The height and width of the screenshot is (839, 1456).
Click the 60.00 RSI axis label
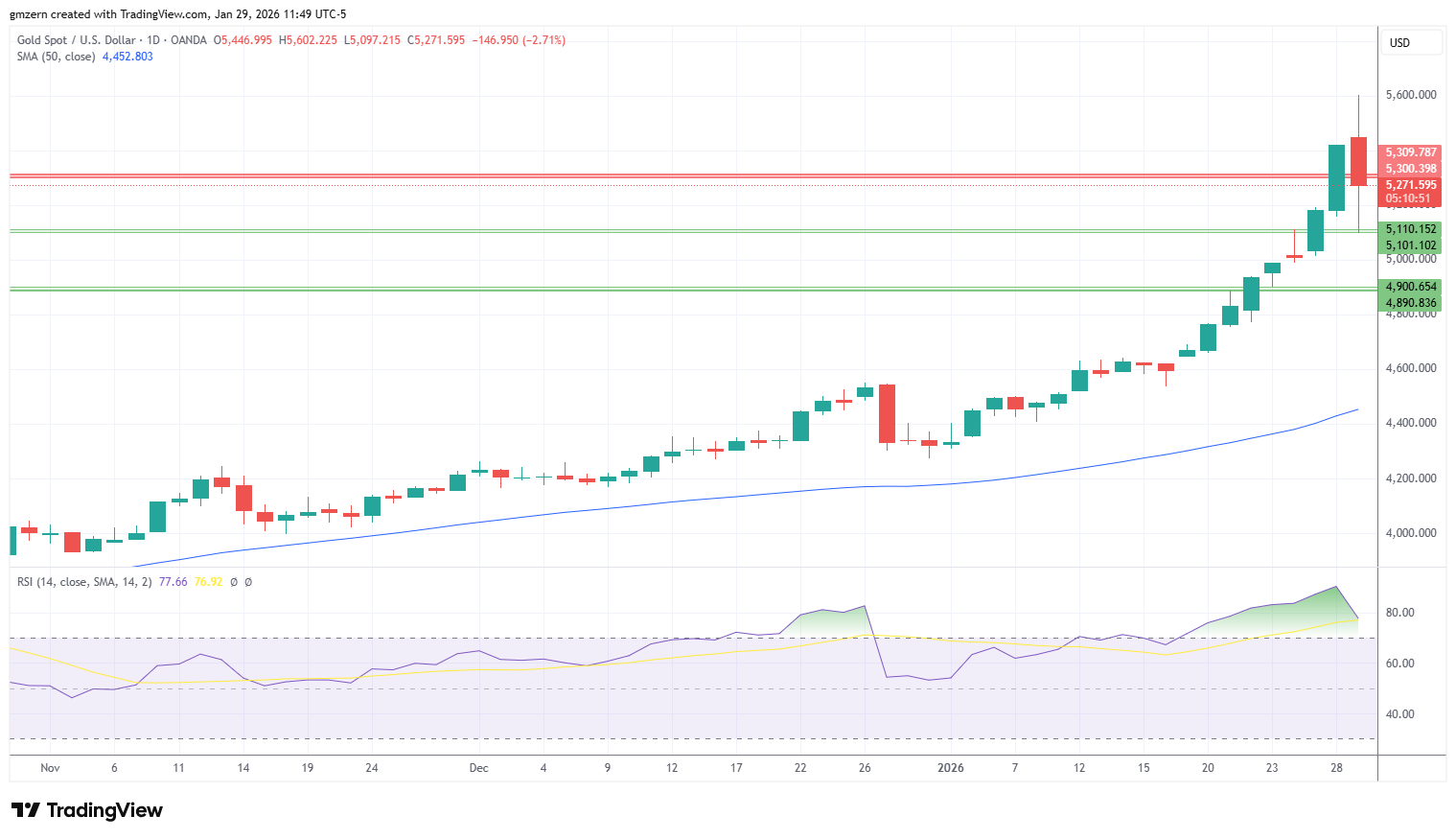point(1400,664)
